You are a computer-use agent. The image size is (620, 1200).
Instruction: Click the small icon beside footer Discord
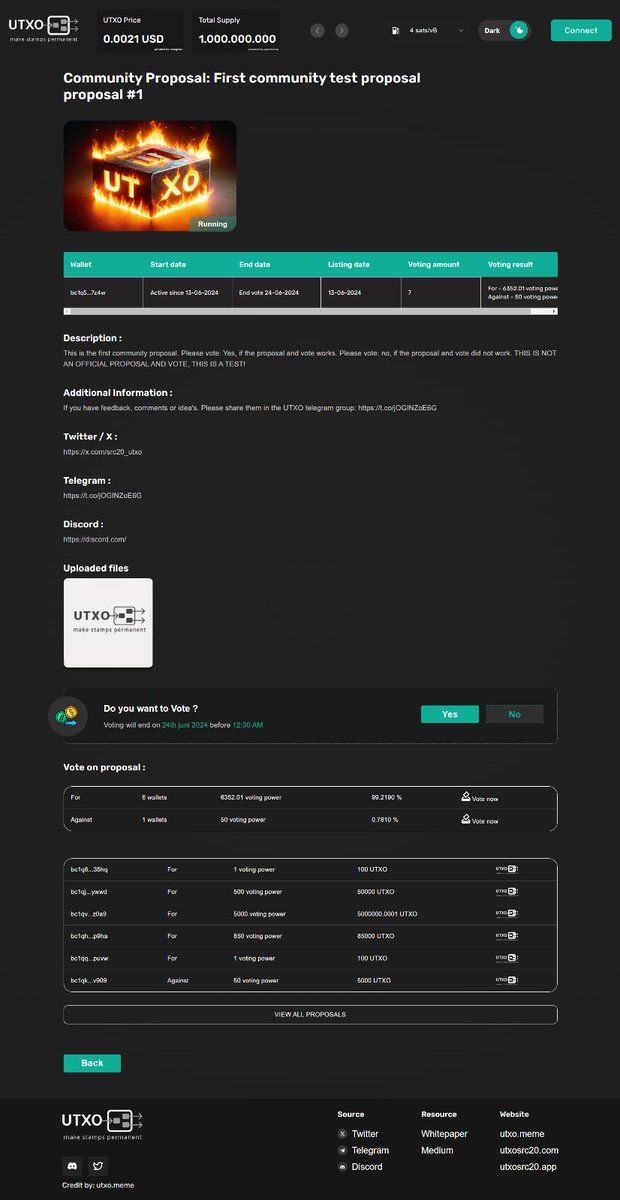coord(343,1167)
